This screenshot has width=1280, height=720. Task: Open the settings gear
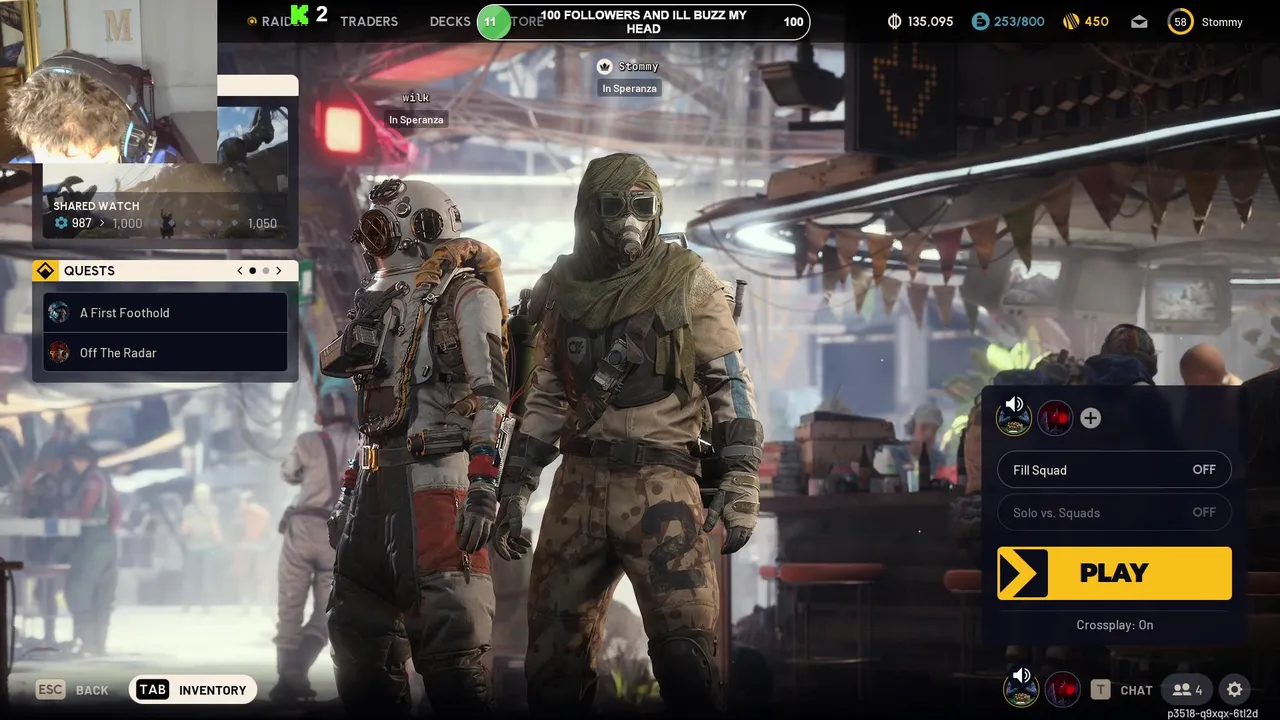1235,689
